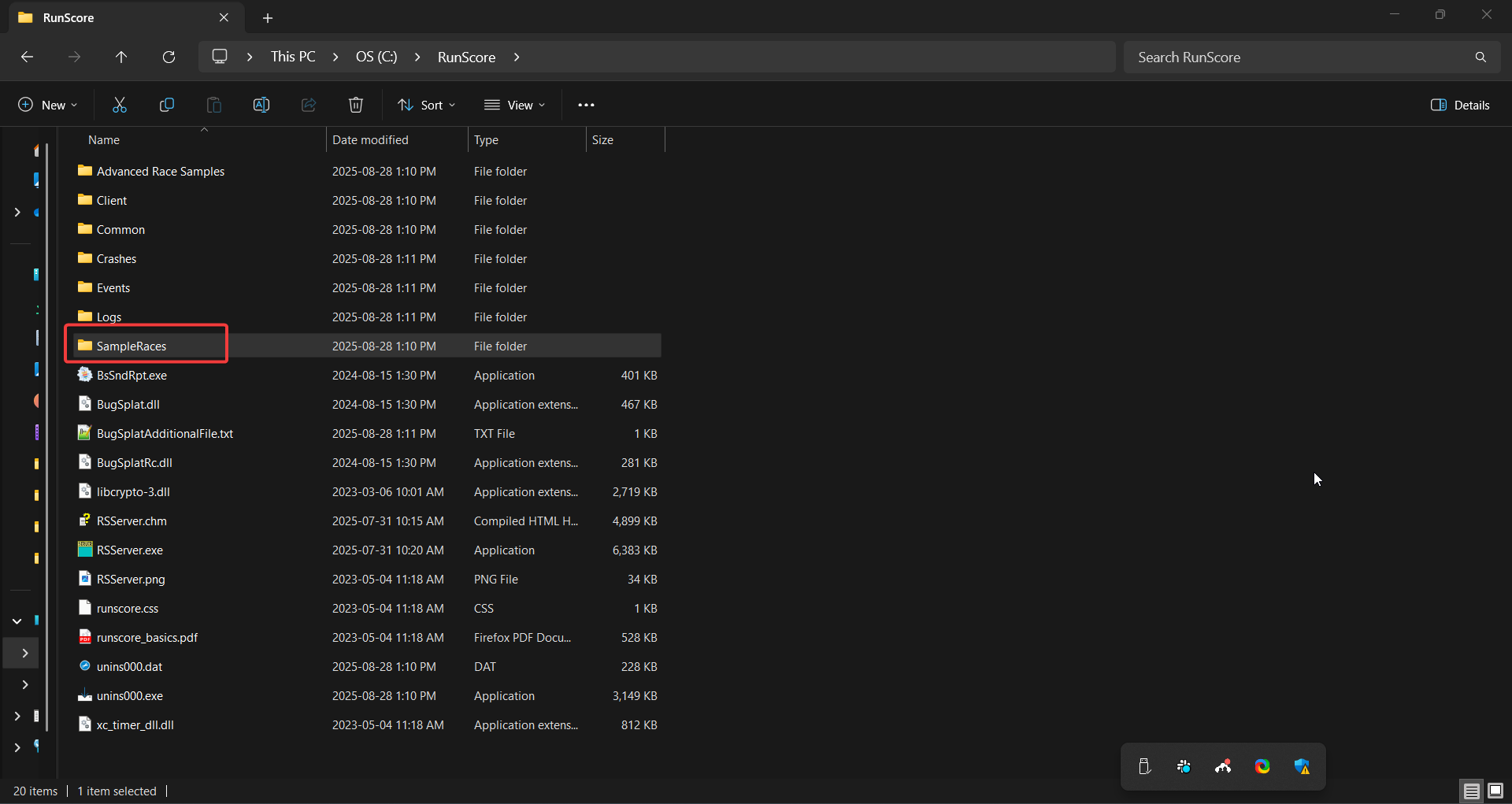Expand the chevron after OS (C:) in address bar
This screenshot has width=1512, height=804.
click(x=417, y=57)
